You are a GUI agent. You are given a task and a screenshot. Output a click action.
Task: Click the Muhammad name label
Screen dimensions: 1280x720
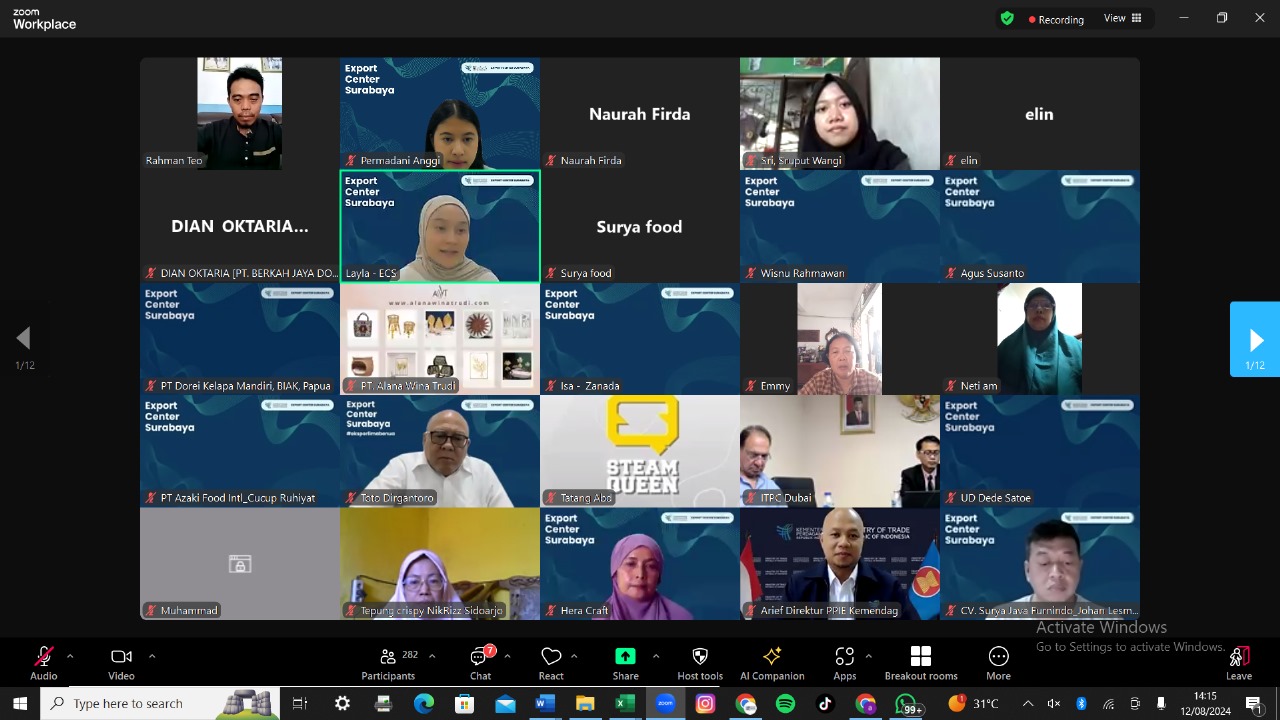pyautogui.click(x=189, y=610)
